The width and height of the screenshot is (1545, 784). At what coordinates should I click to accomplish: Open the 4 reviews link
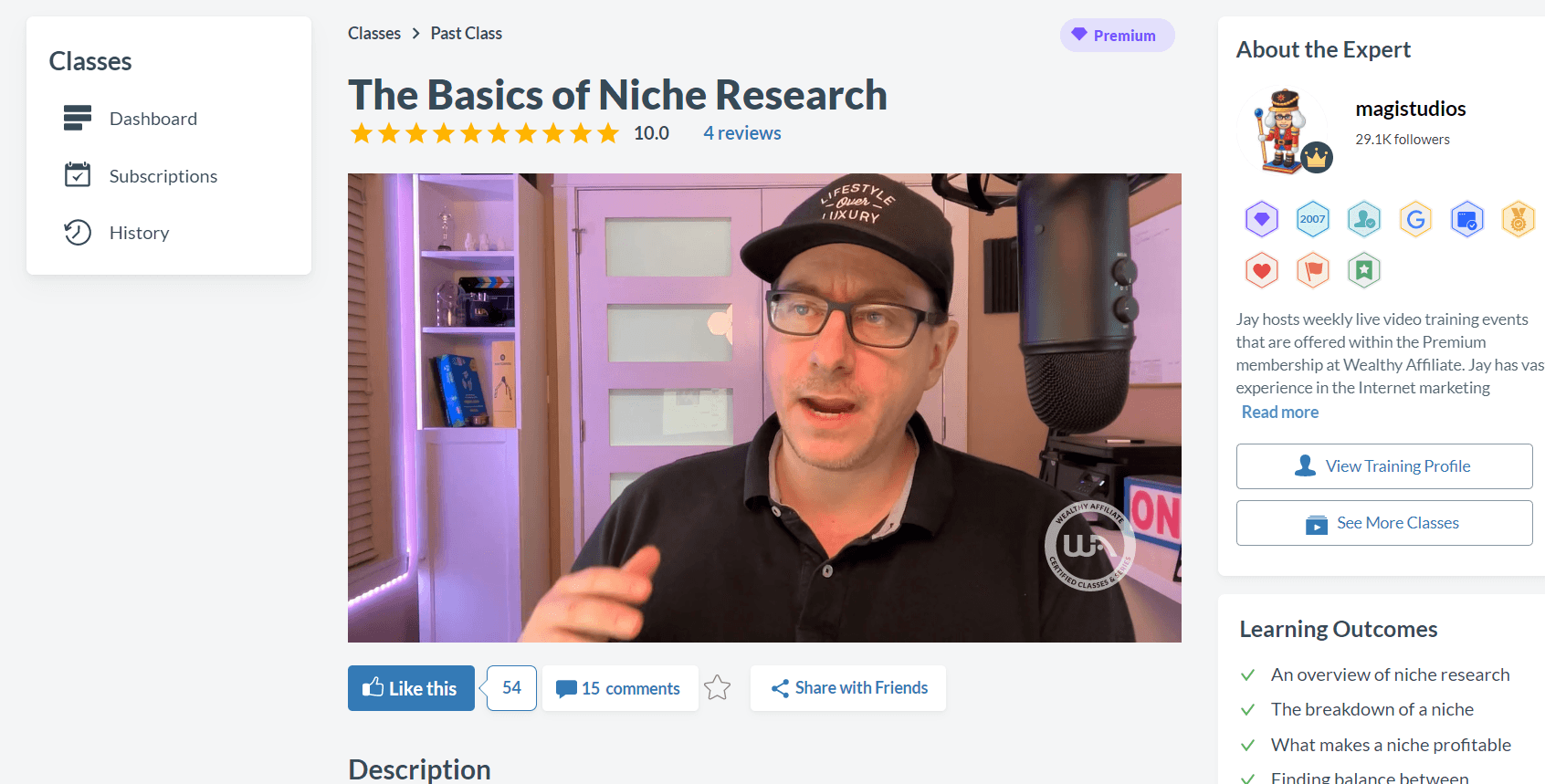742,133
